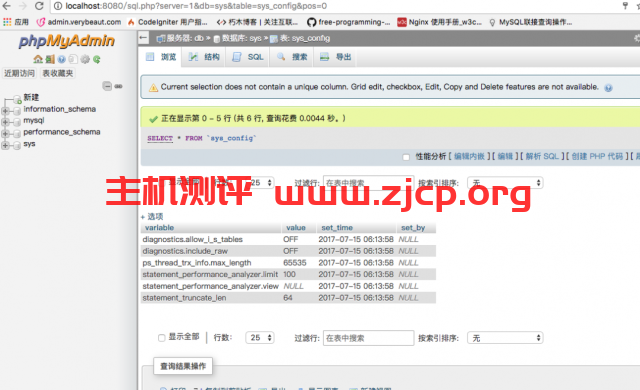
Task: Open the Nginx 使用手册 bookmark
Action: pos(440,22)
